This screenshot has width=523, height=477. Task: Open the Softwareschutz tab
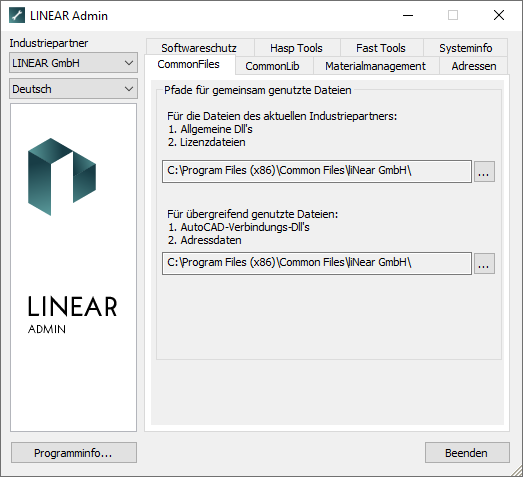point(199,48)
